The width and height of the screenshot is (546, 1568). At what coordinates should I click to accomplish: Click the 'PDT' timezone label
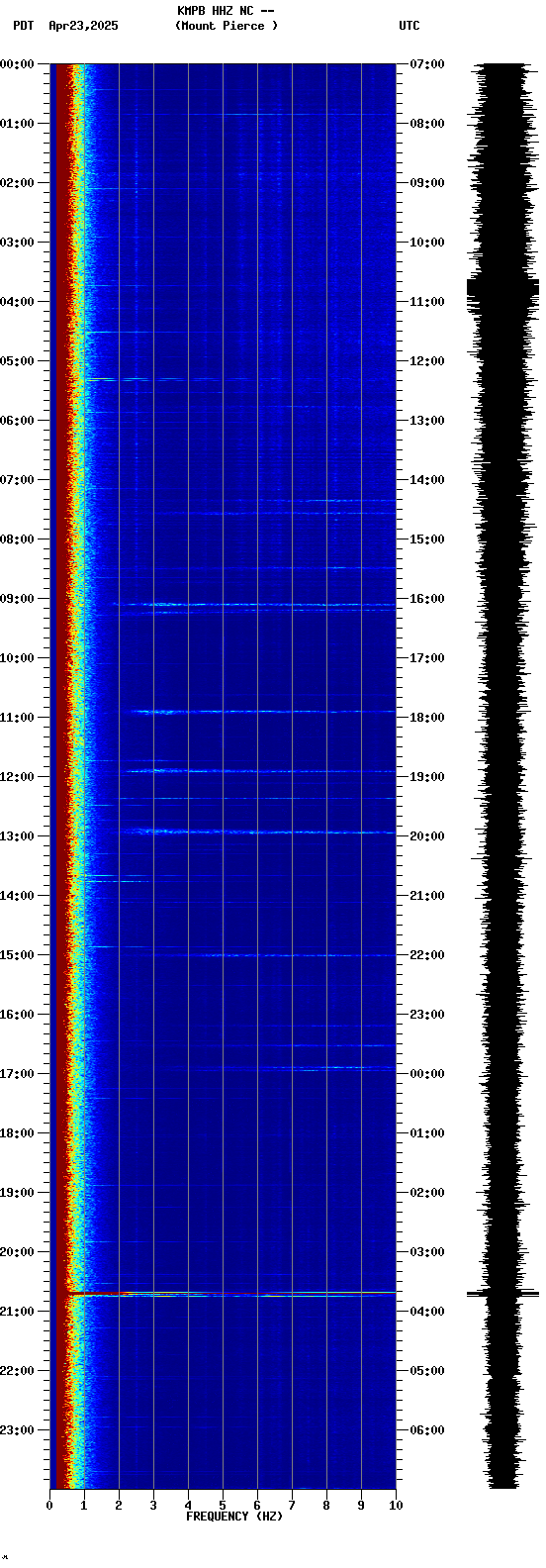24,26
